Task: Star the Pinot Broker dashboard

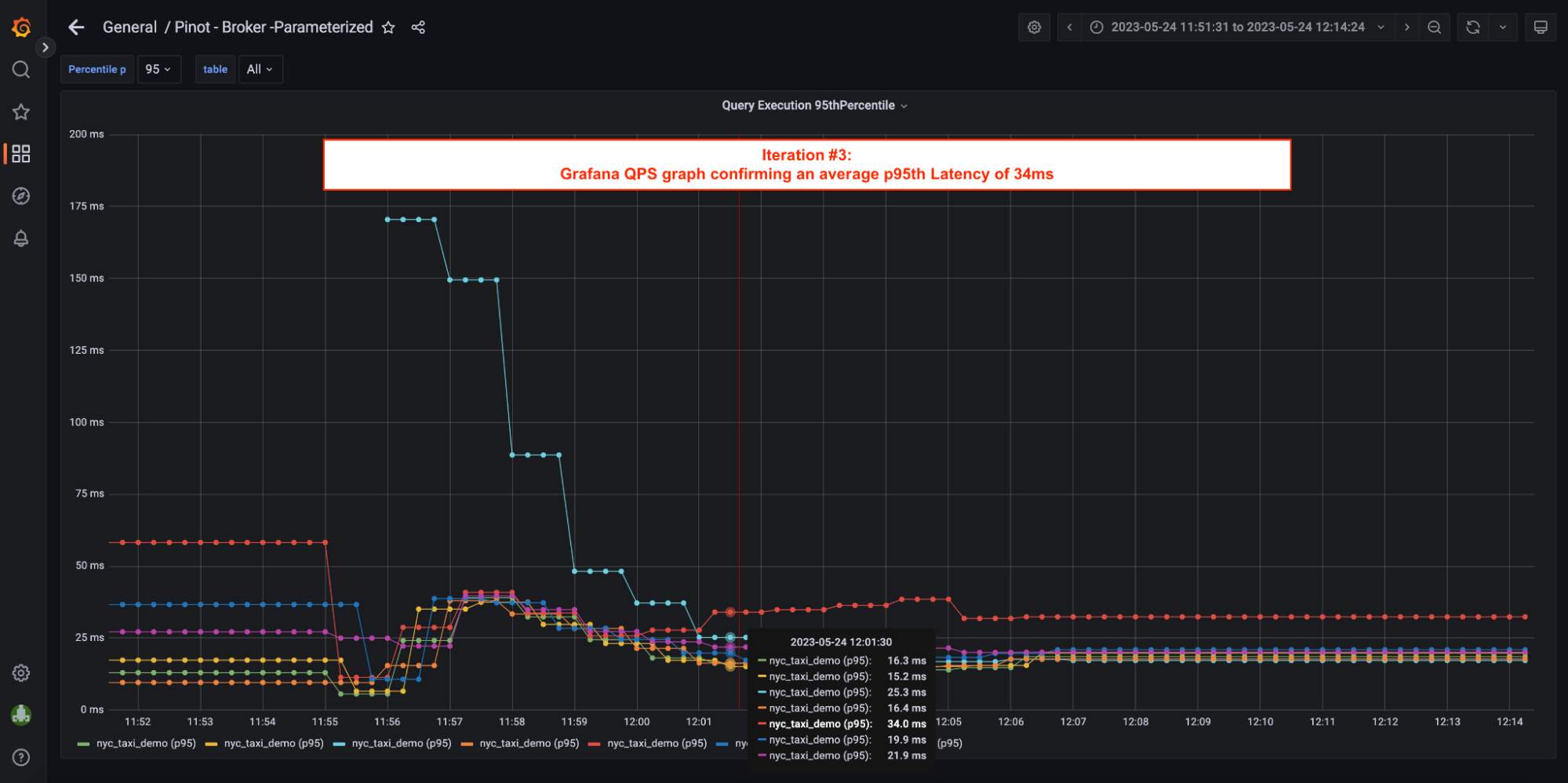Action: [388, 27]
